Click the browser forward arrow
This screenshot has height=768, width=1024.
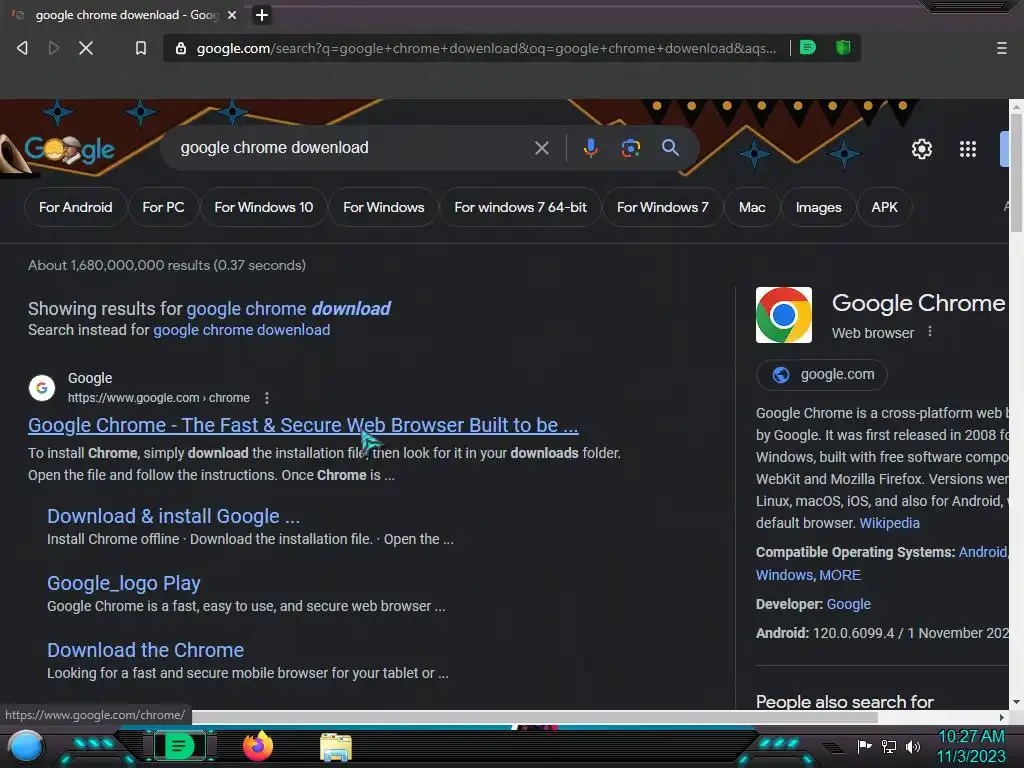(x=54, y=48)
